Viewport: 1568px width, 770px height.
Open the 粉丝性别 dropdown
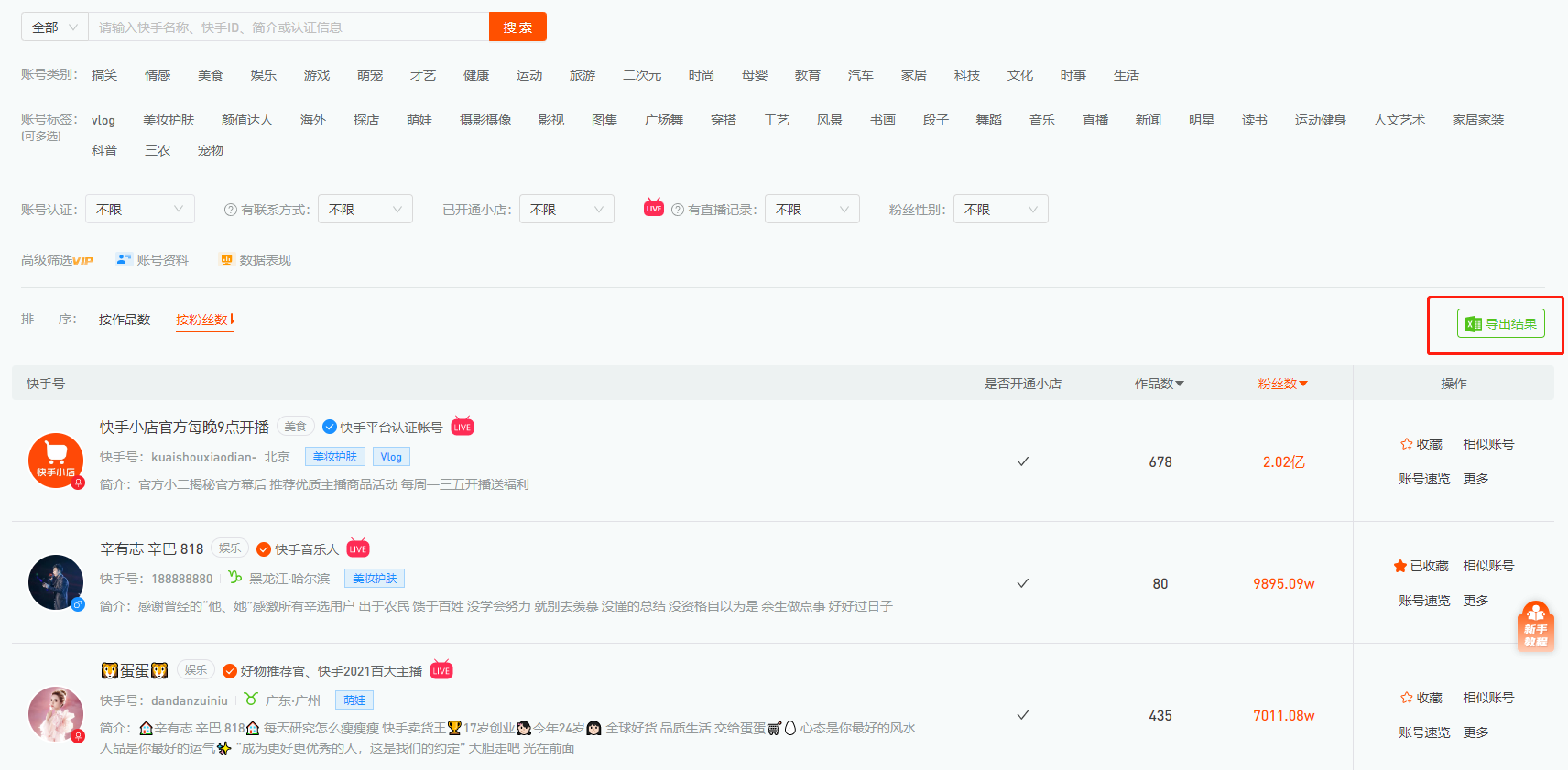pos(1001,209)
